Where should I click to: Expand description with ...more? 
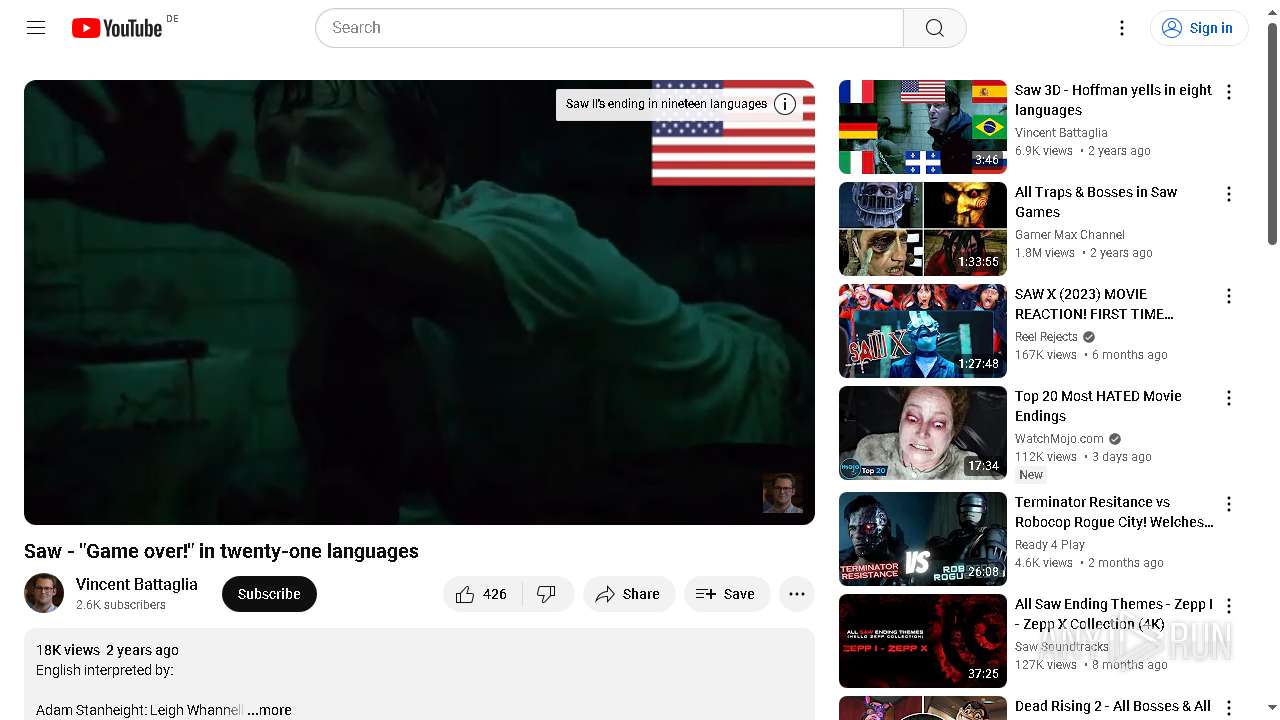(270, 710)
